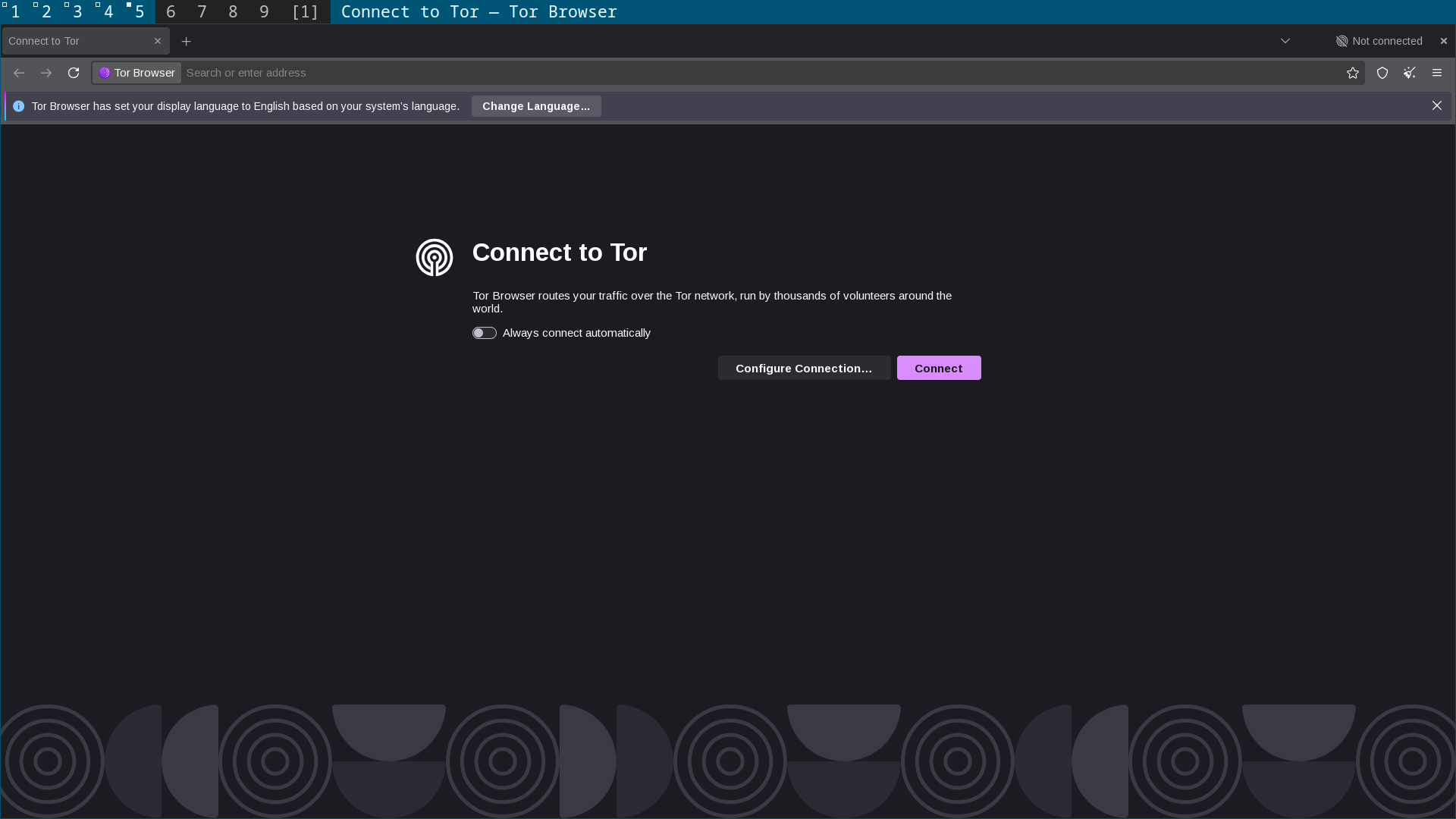Go back using the back arrow

click(x=19, y=73)
